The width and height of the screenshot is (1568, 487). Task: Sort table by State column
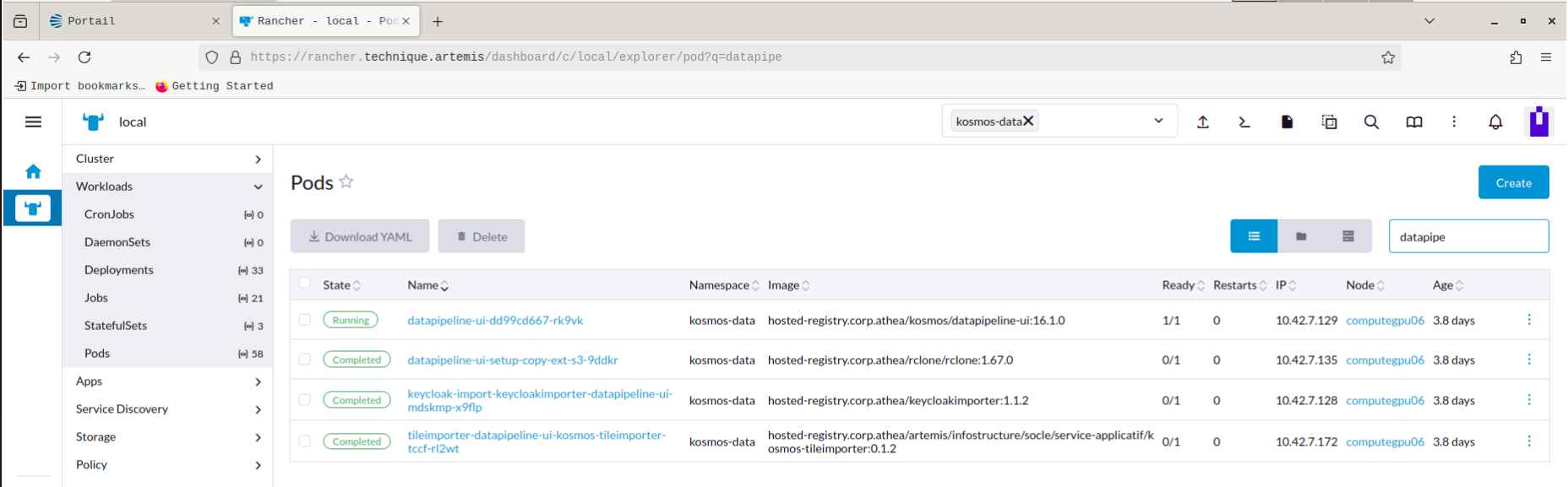[341, 285]
